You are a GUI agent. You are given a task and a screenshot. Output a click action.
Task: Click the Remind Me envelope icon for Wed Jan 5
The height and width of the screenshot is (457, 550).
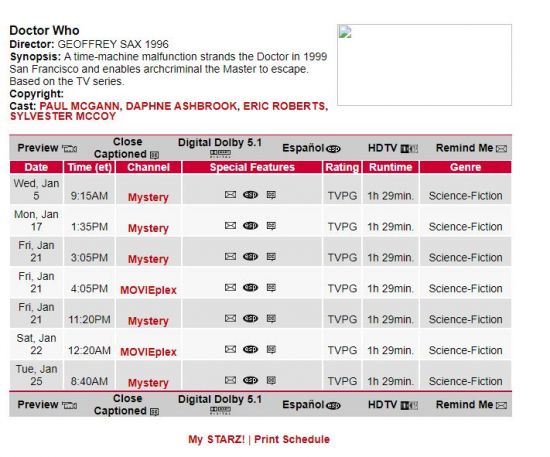point(230,194)
